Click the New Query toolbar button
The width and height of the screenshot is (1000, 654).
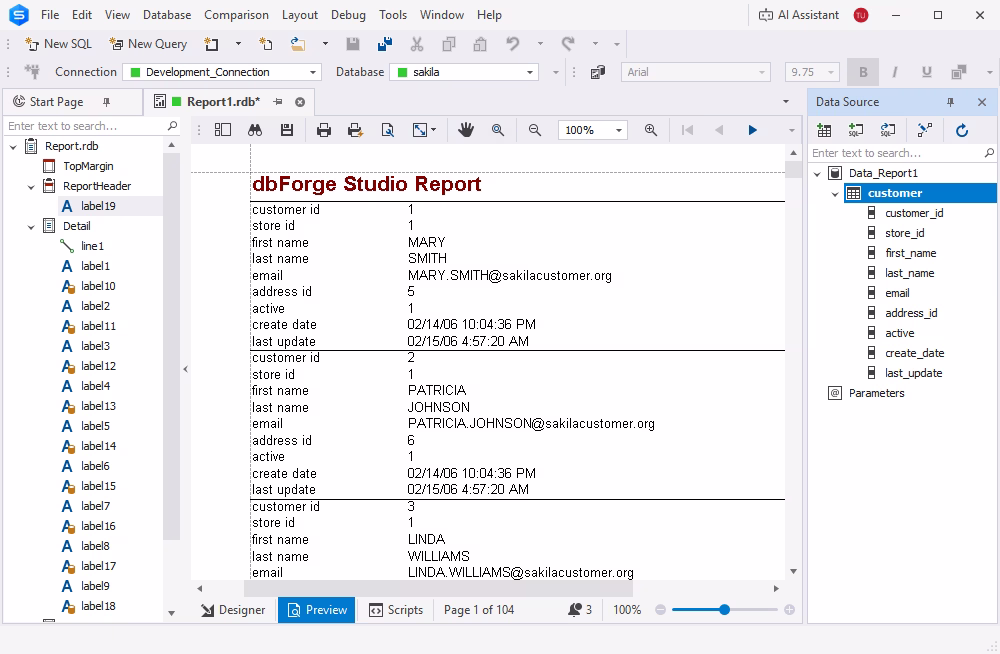pos(148,44)
